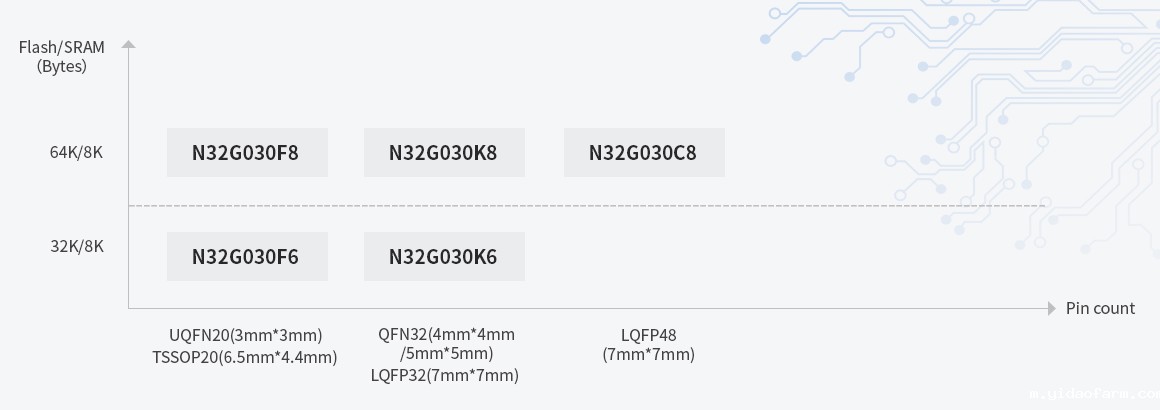The image size is (1160, 410).
Task: Click the upward Y-axis arrowhead
Action: pos(128,45)
